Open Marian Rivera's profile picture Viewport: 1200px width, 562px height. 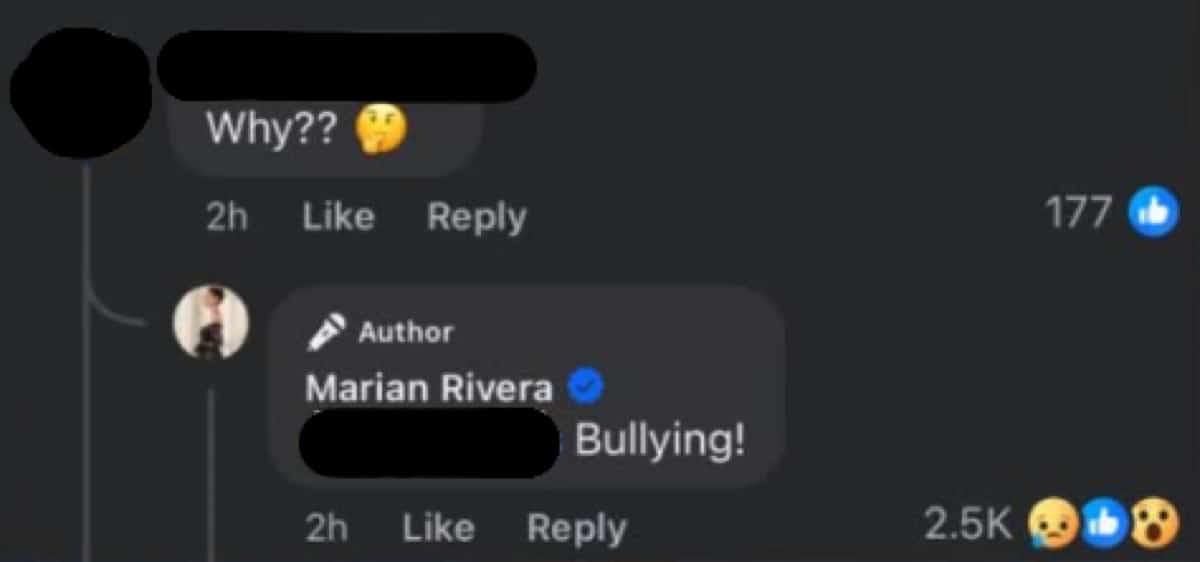pos(210,322)
